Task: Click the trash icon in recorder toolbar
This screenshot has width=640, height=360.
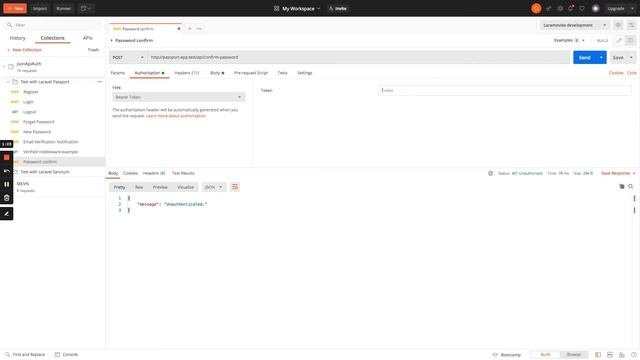Action: click(7, 198)
